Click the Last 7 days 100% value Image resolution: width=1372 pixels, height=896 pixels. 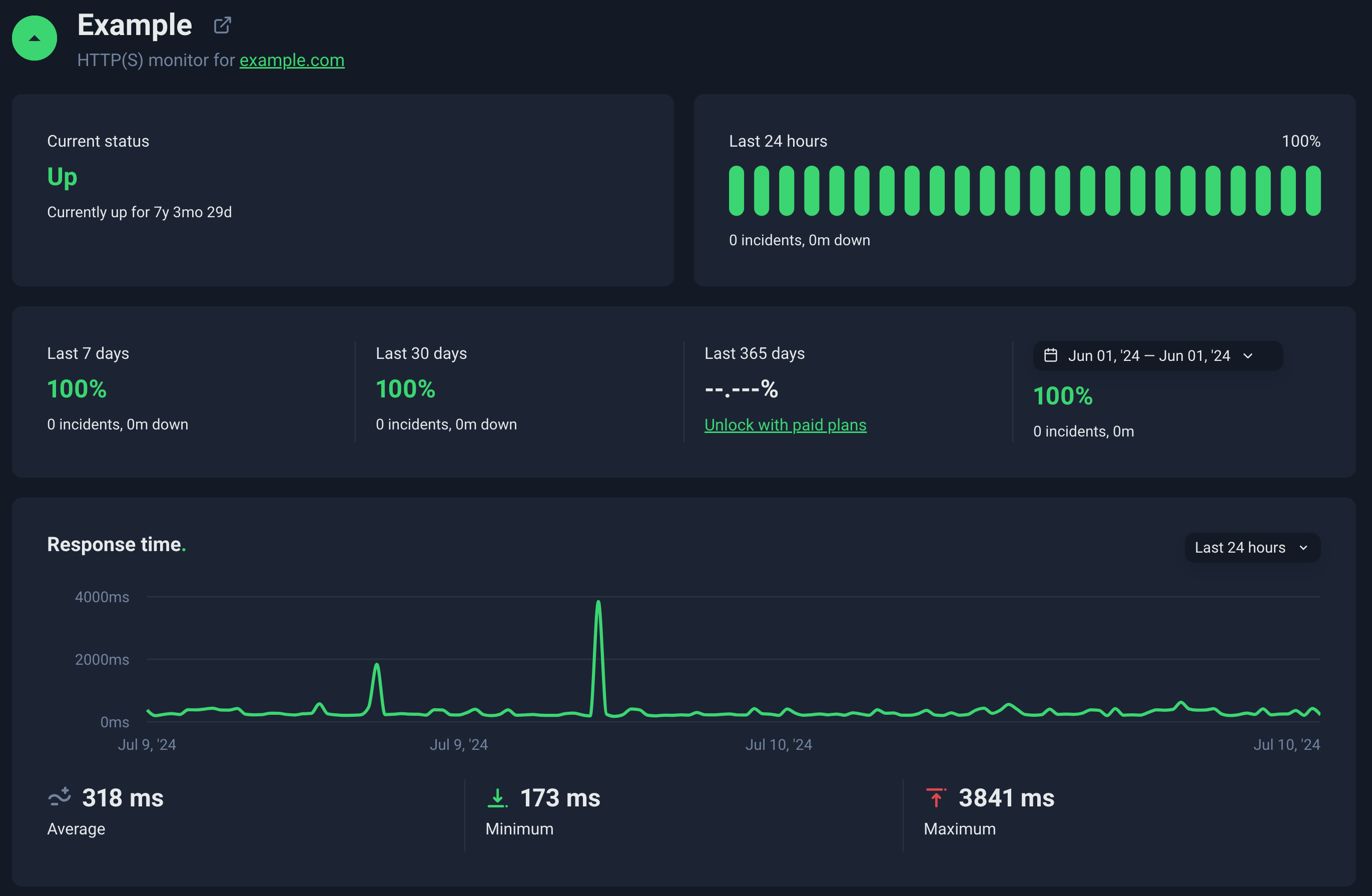pos(77,388)
